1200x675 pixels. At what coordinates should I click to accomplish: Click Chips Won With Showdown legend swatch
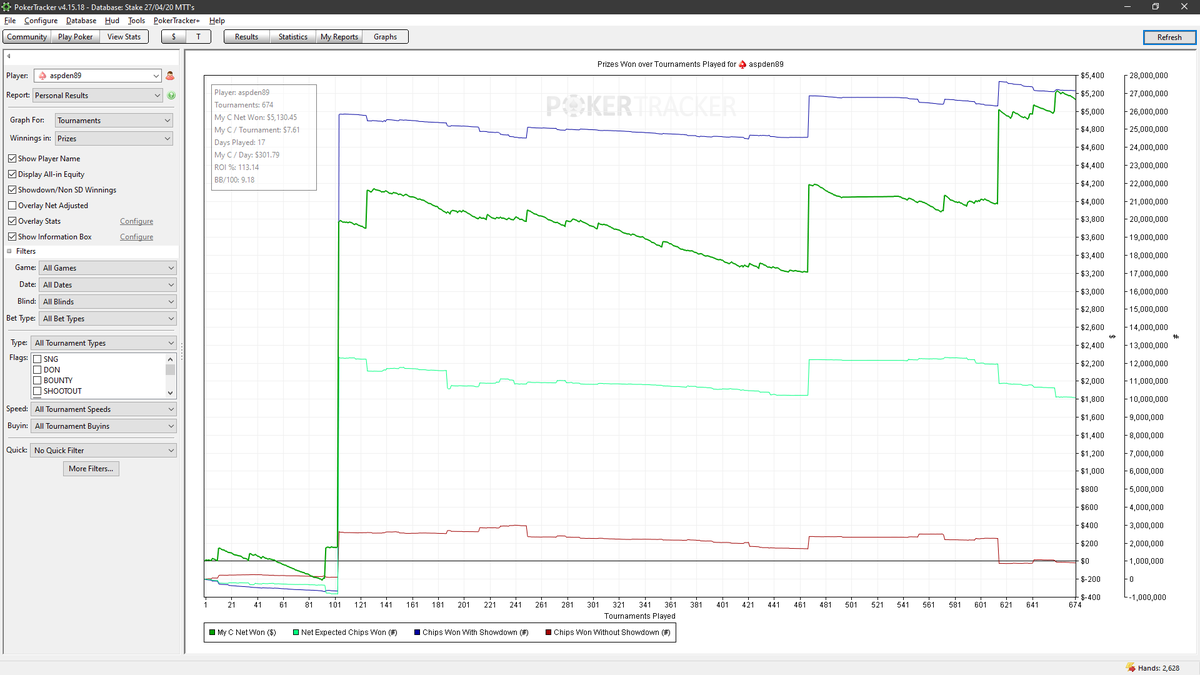(418, 632)
